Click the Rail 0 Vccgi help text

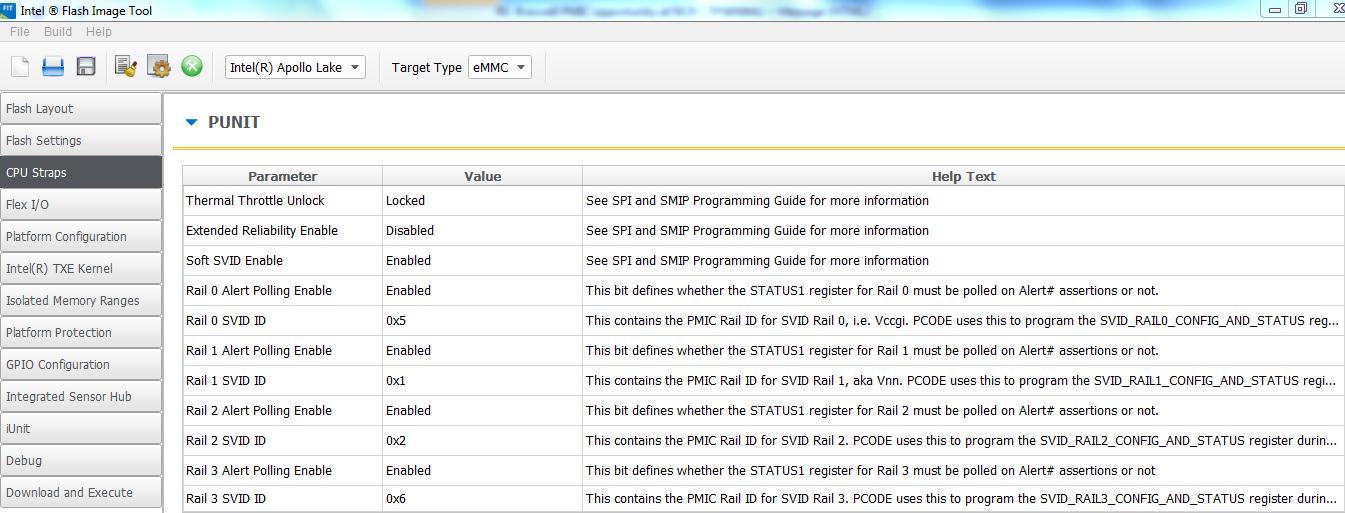963,321
